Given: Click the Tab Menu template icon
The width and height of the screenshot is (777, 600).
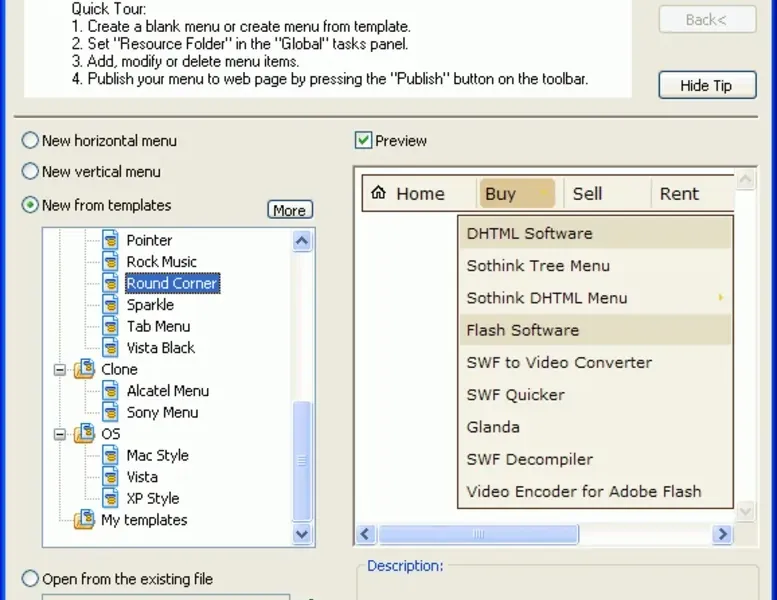Looking at the screenshot, I should (111, 326).
